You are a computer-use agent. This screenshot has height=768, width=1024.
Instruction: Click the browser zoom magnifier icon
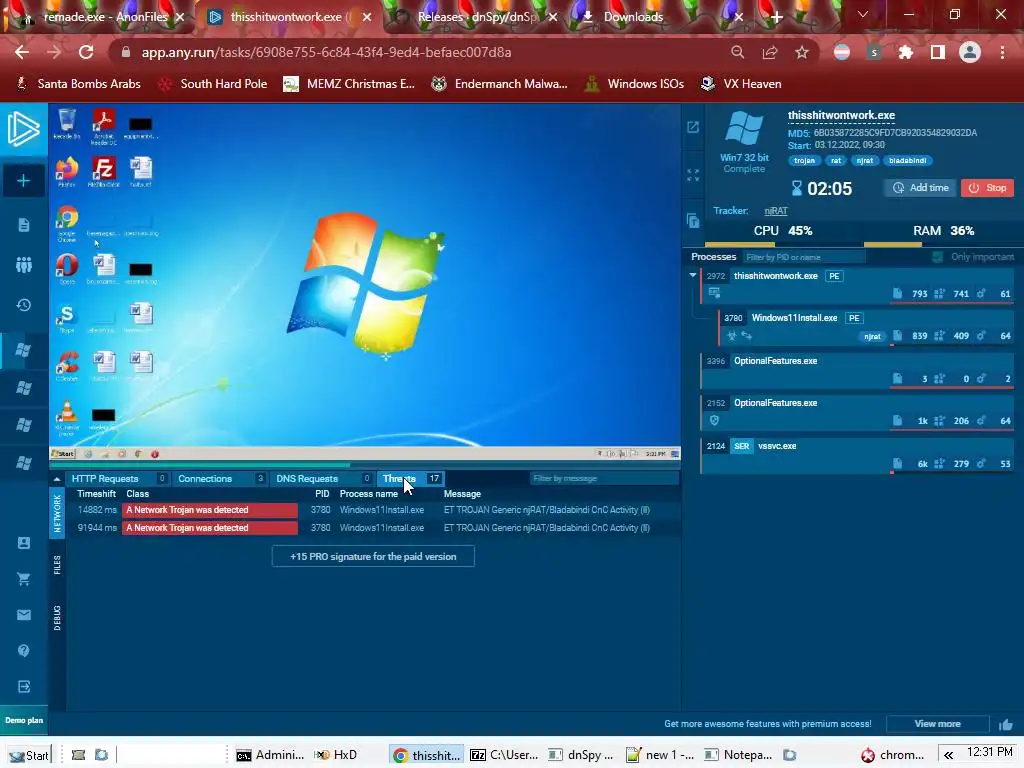coord(737,52)
